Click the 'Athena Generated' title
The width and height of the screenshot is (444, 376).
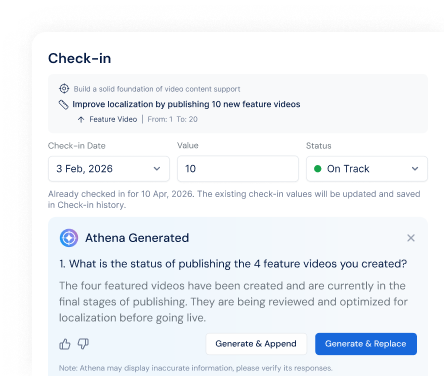(137, 238)
